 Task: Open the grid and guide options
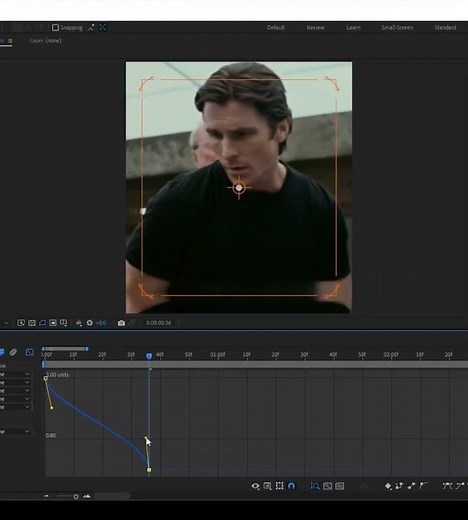click(63, 323)
